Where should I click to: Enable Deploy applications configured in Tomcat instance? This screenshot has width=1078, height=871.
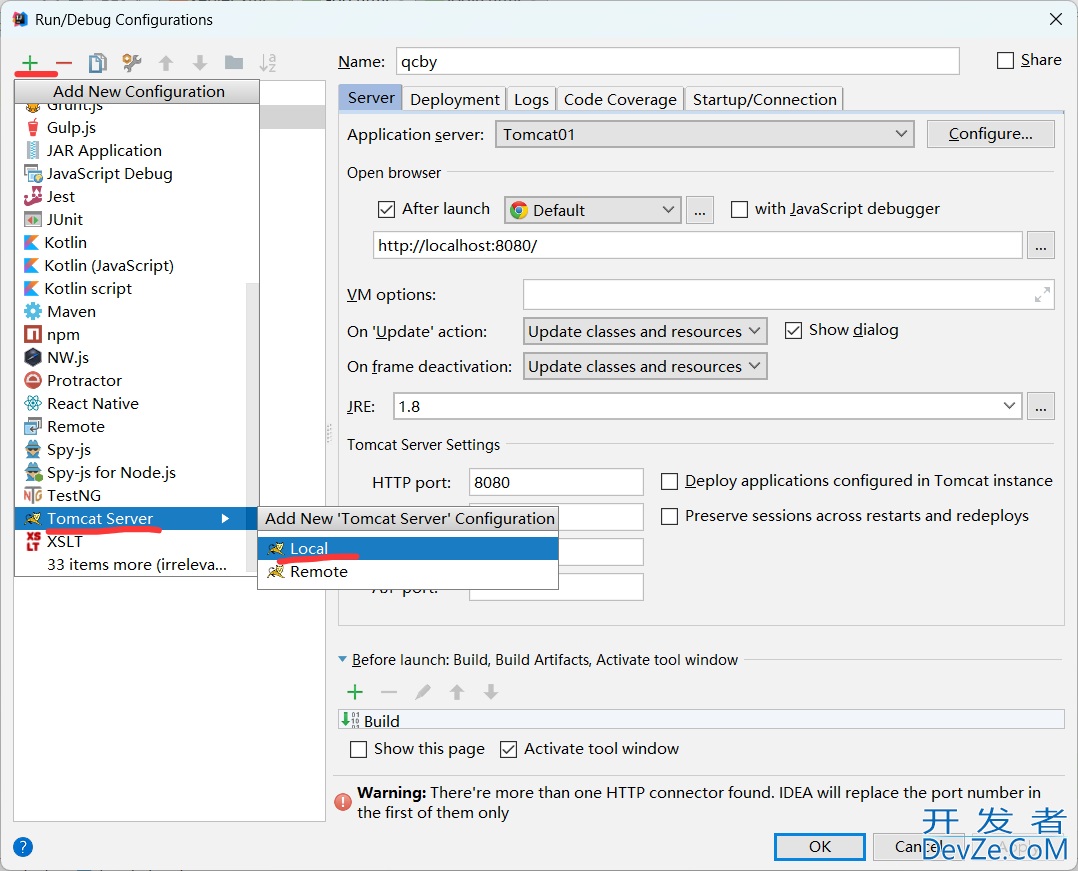tap(669, 481)
